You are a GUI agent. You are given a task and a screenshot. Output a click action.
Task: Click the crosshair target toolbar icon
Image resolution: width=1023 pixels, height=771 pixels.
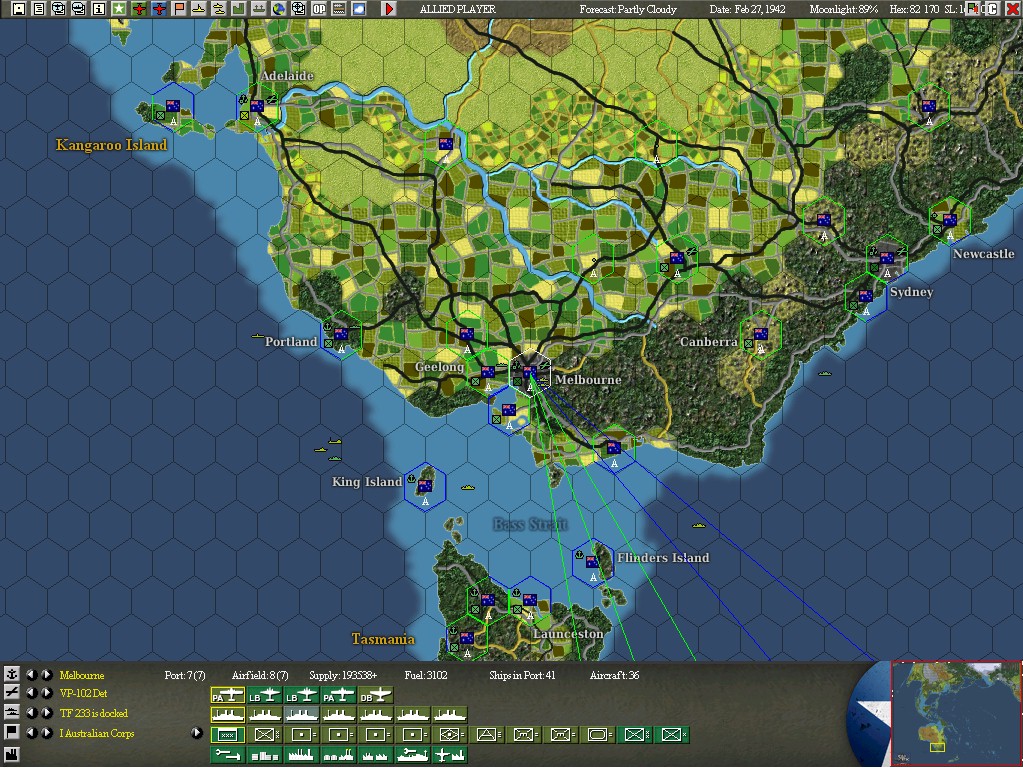point(298,9)
